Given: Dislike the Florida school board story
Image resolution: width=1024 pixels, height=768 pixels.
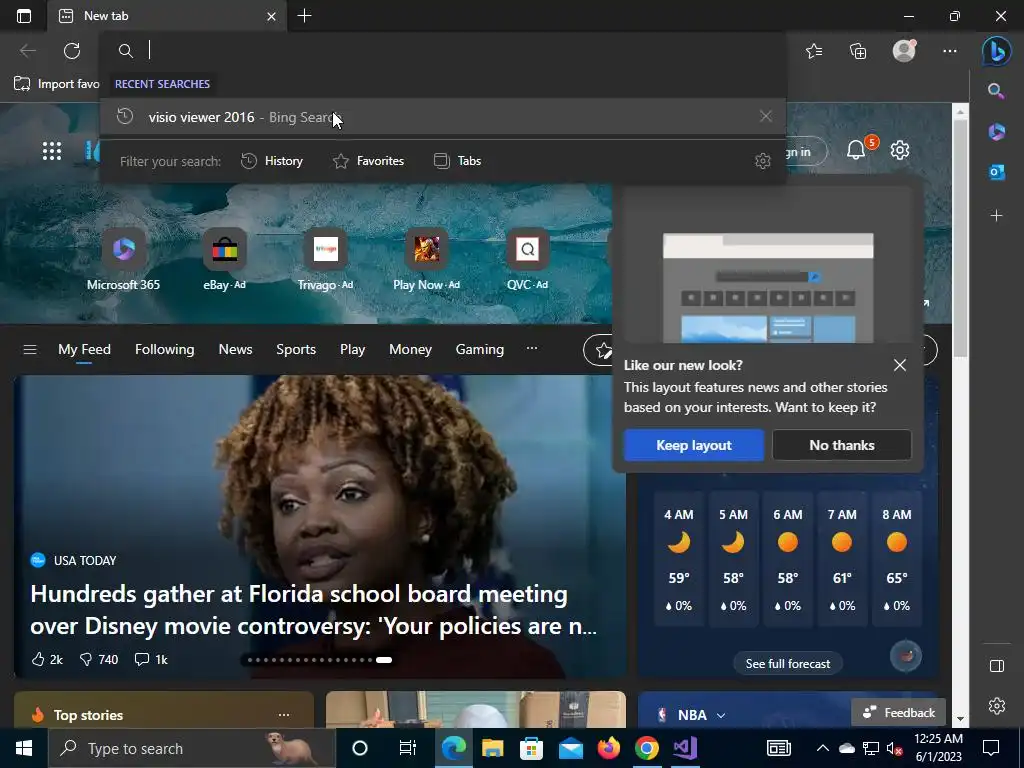Looking at the screenshot, I should [x=99, y=660].
